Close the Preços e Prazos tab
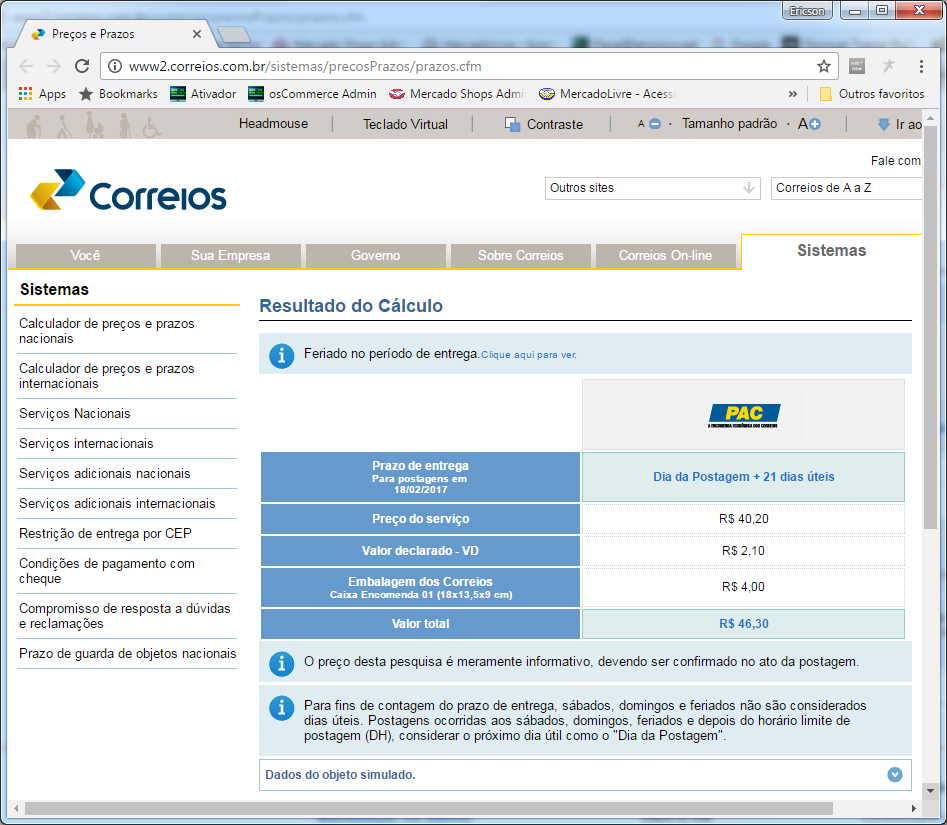This screenshot has height=825, width=947. coord(197,34)
